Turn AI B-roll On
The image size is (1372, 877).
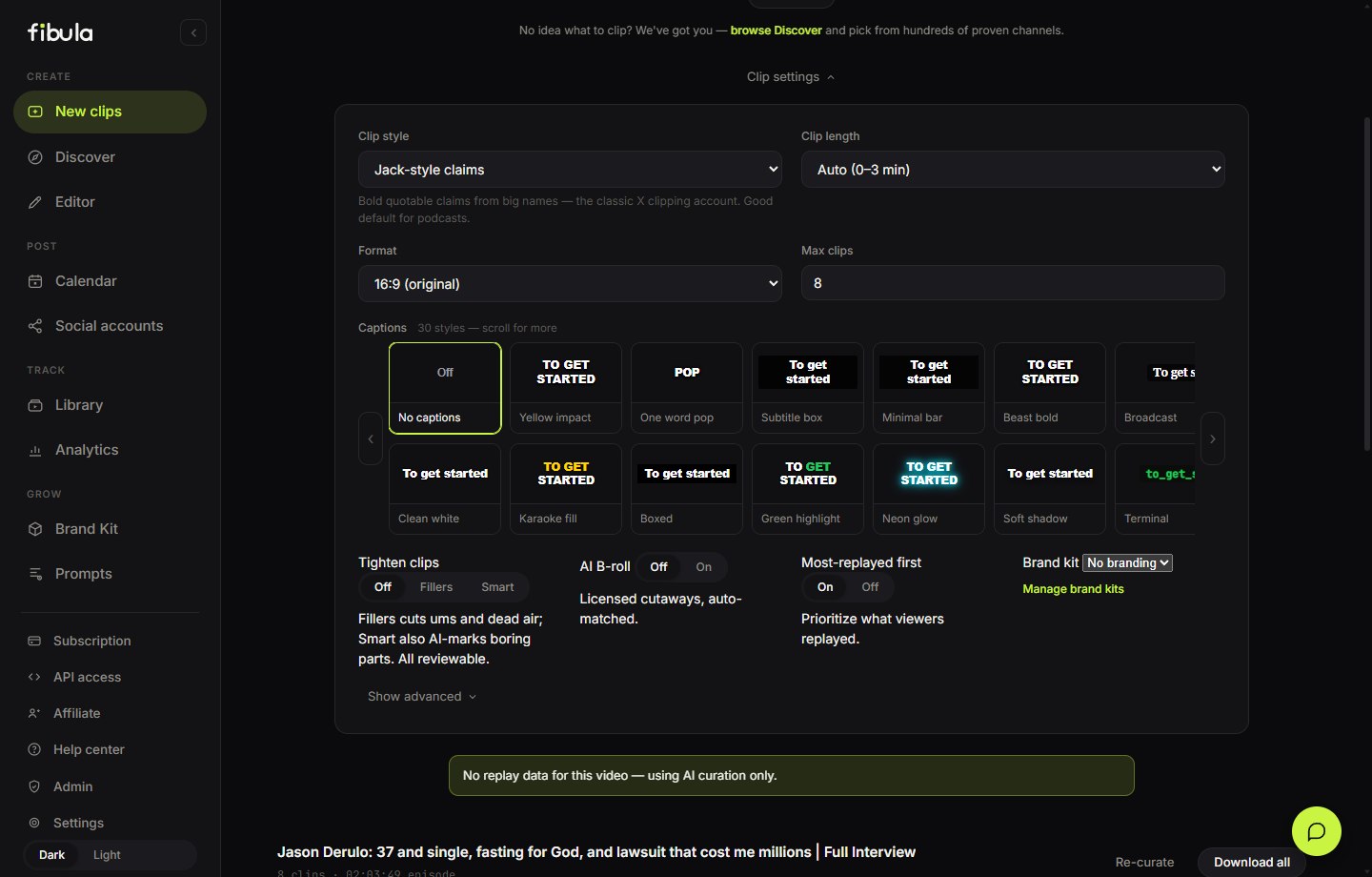[x=703, y=567]
